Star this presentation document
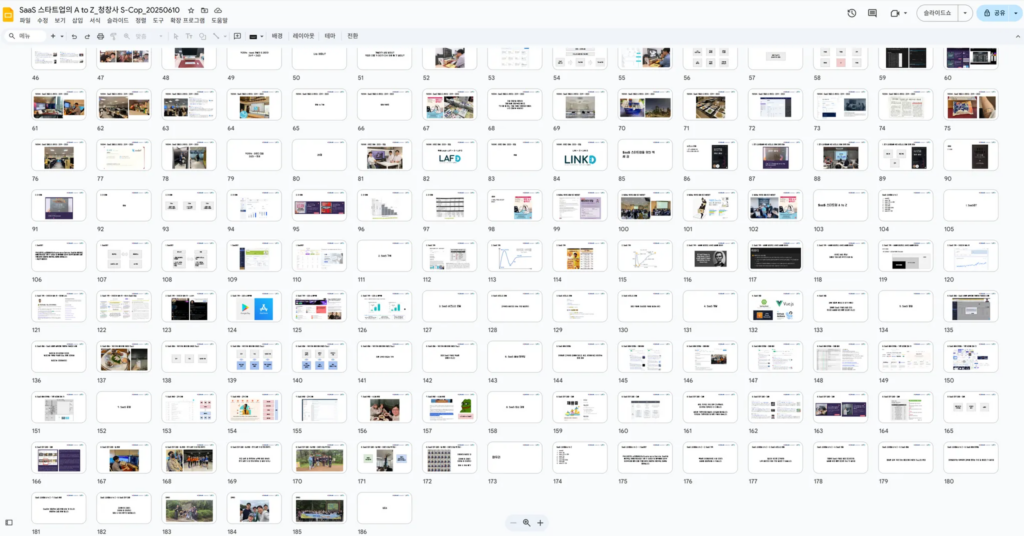 (x=191, y=9)
